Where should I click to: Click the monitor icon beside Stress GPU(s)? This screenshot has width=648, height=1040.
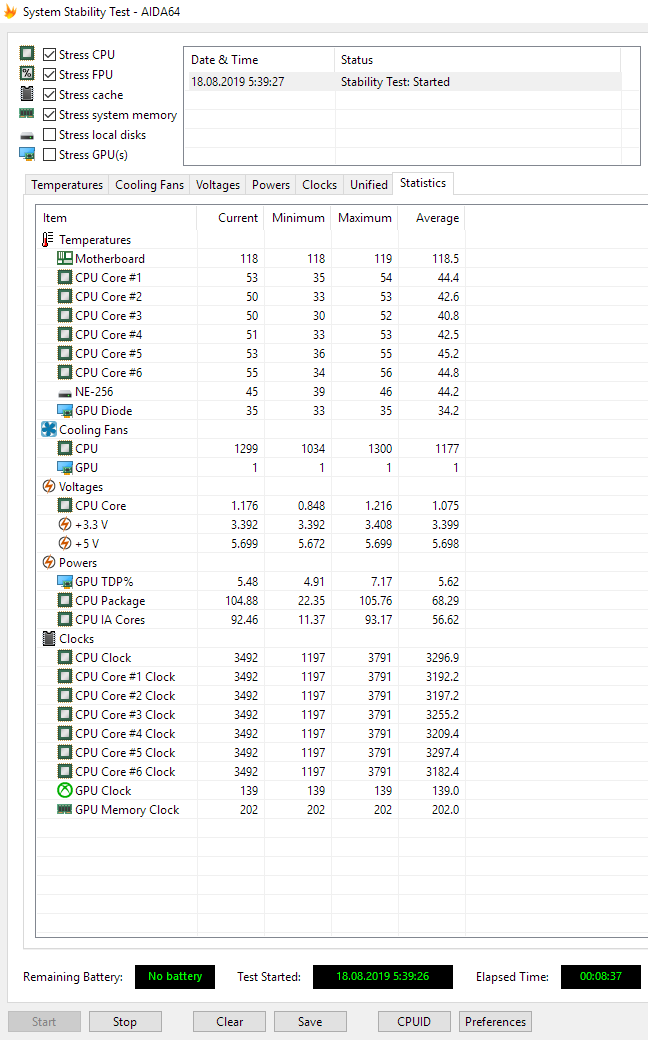27,154
